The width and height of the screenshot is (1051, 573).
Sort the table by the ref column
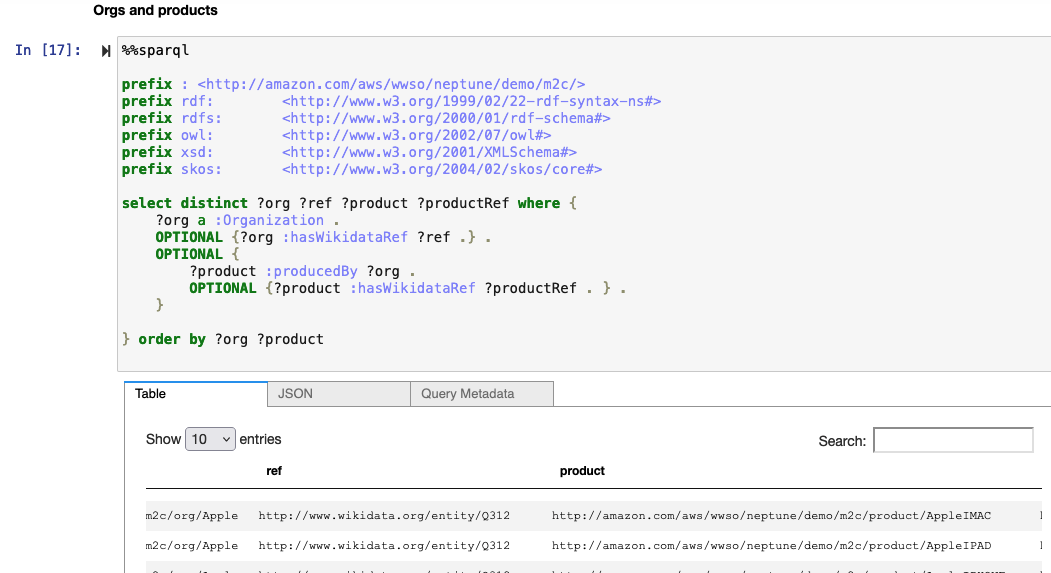(274, 471)
